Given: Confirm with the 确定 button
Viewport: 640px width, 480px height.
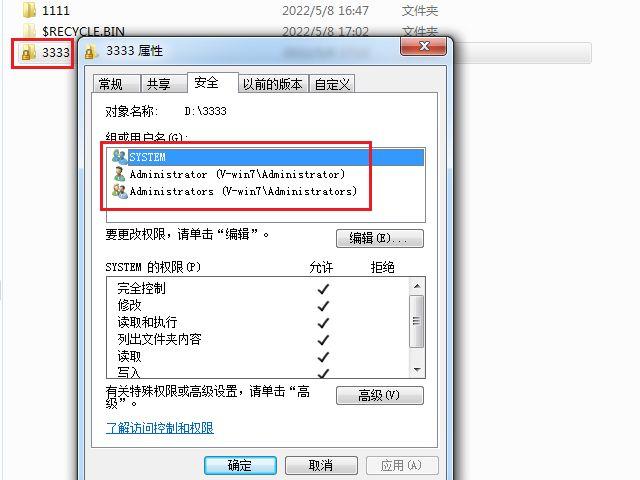Looking at the screenshot, I should tap(240, 465).
